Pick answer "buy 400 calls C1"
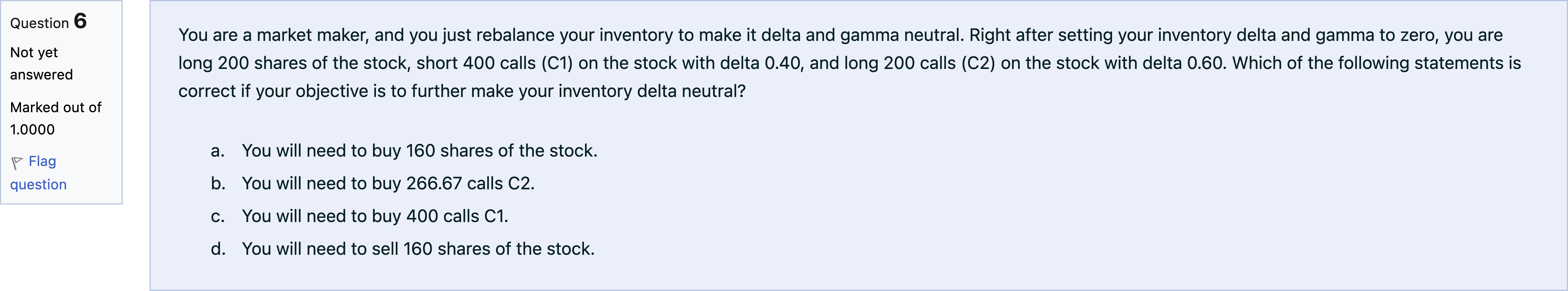The image size is (1568, 291). [x=374, y=216]
